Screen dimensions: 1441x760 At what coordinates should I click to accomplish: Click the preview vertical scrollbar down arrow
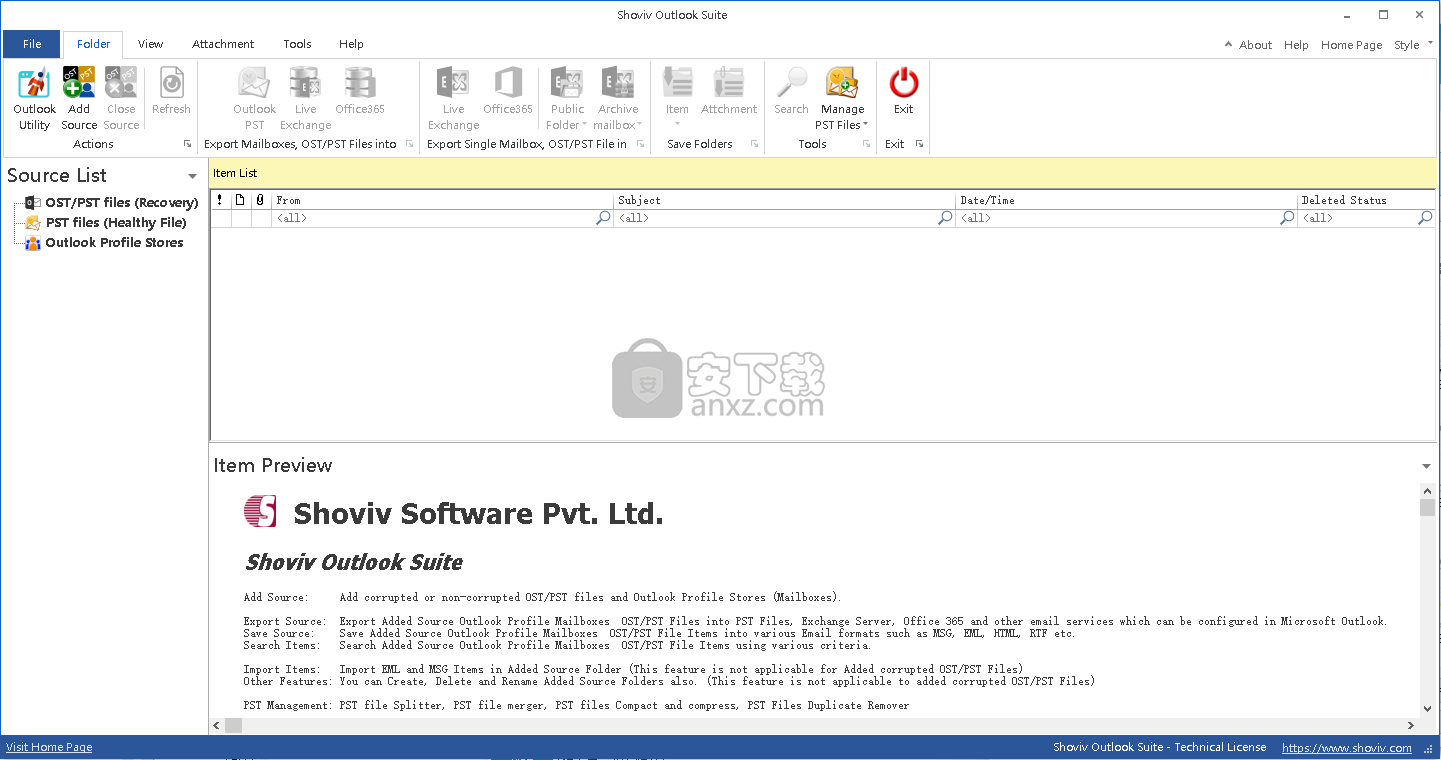point(1427,709)
